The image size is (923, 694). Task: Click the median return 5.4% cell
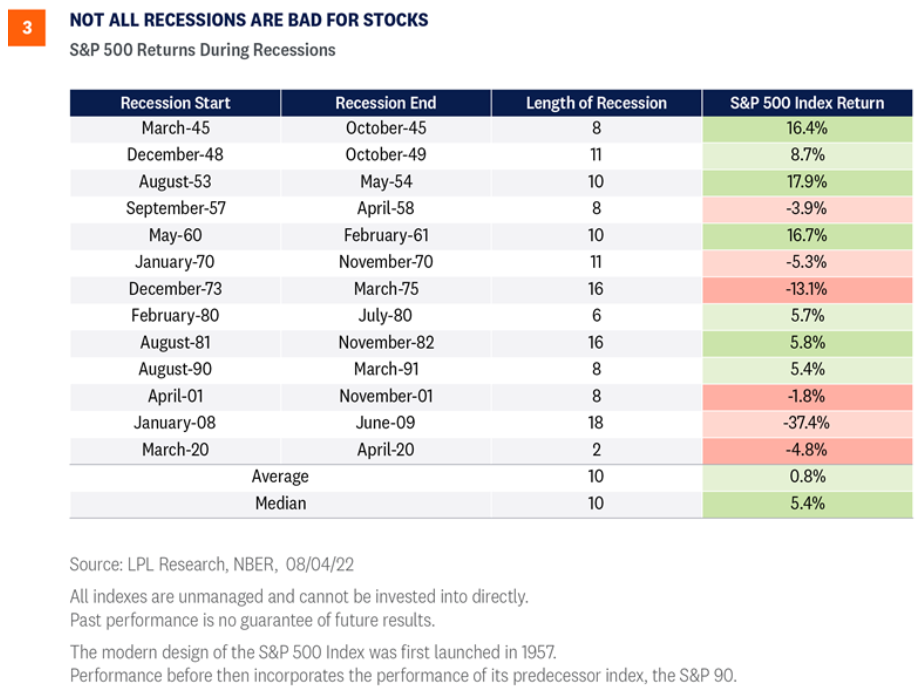pyautogui.click(x=808, y=503)
